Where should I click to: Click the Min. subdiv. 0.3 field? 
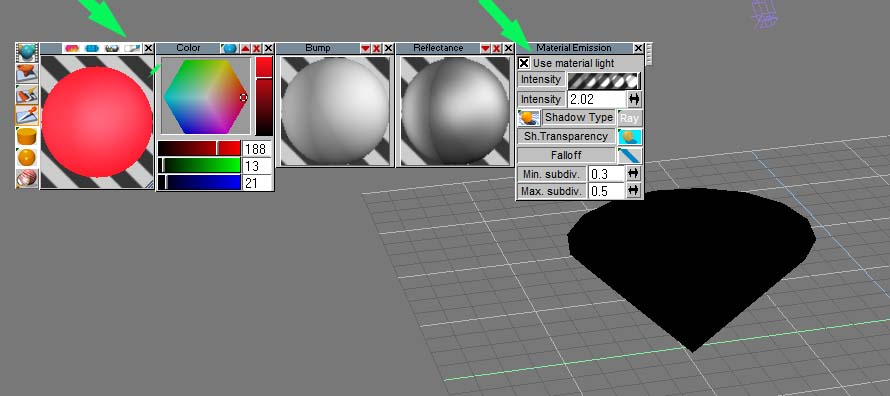coord(606,174)
